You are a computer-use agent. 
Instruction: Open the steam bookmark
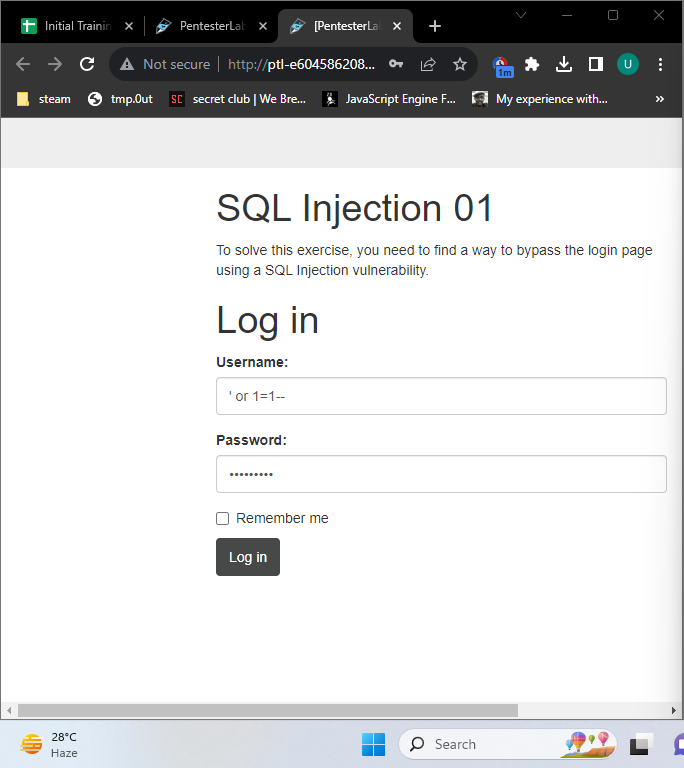pyautogui.click(x=44, y=99)
